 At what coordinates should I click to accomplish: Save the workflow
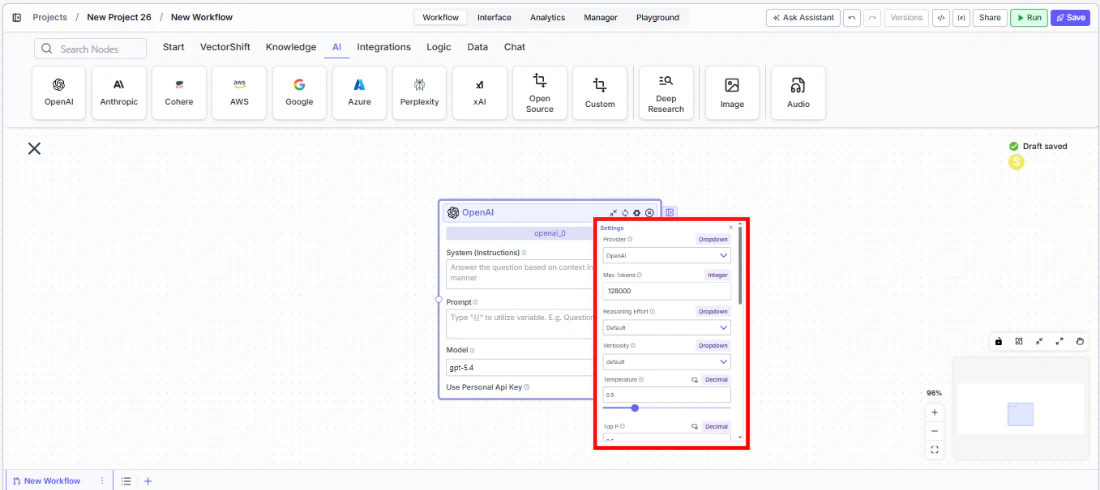point(1070,18)
